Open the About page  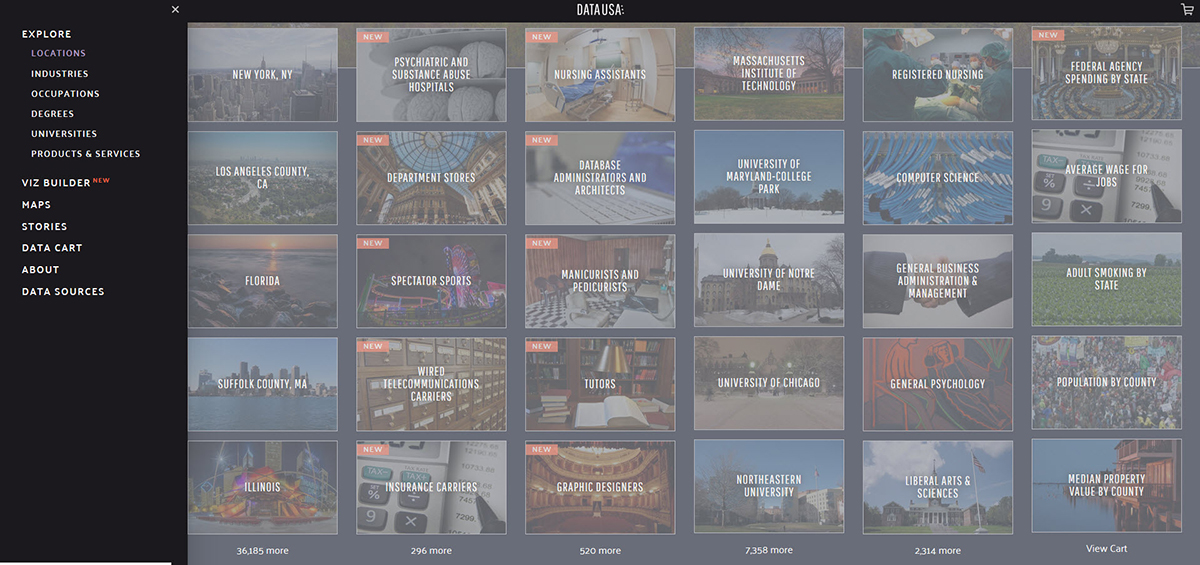pos(40,270)
